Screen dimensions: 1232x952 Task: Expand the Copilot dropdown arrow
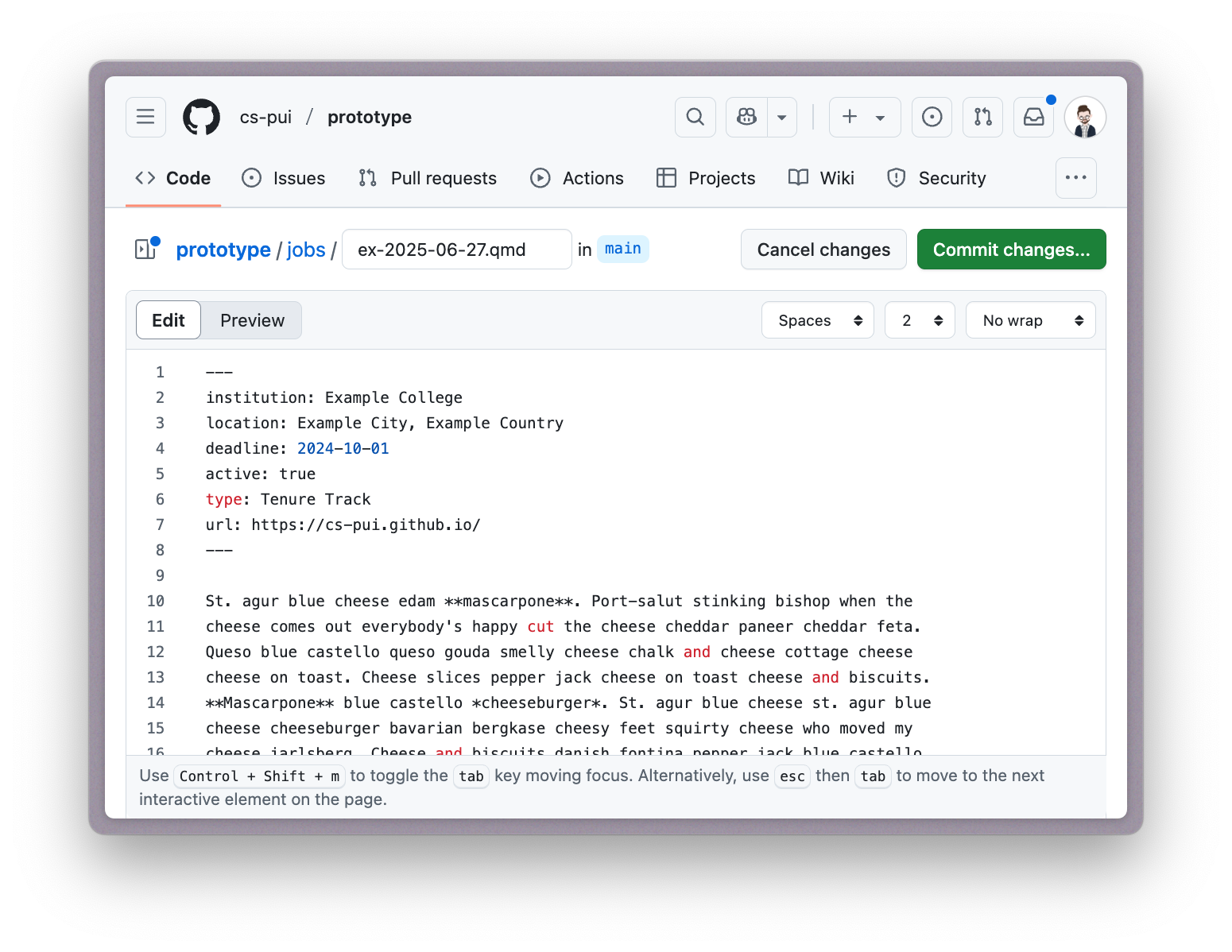(x=782, y=117)
